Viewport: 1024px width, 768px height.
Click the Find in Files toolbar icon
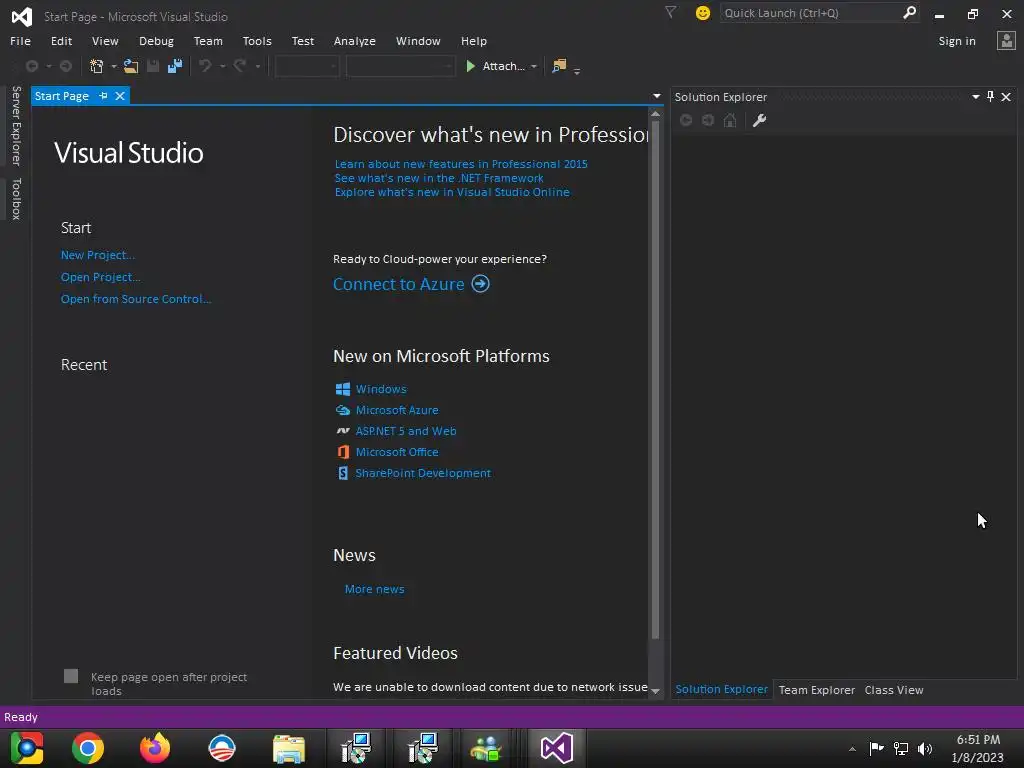tap(559, 66)
